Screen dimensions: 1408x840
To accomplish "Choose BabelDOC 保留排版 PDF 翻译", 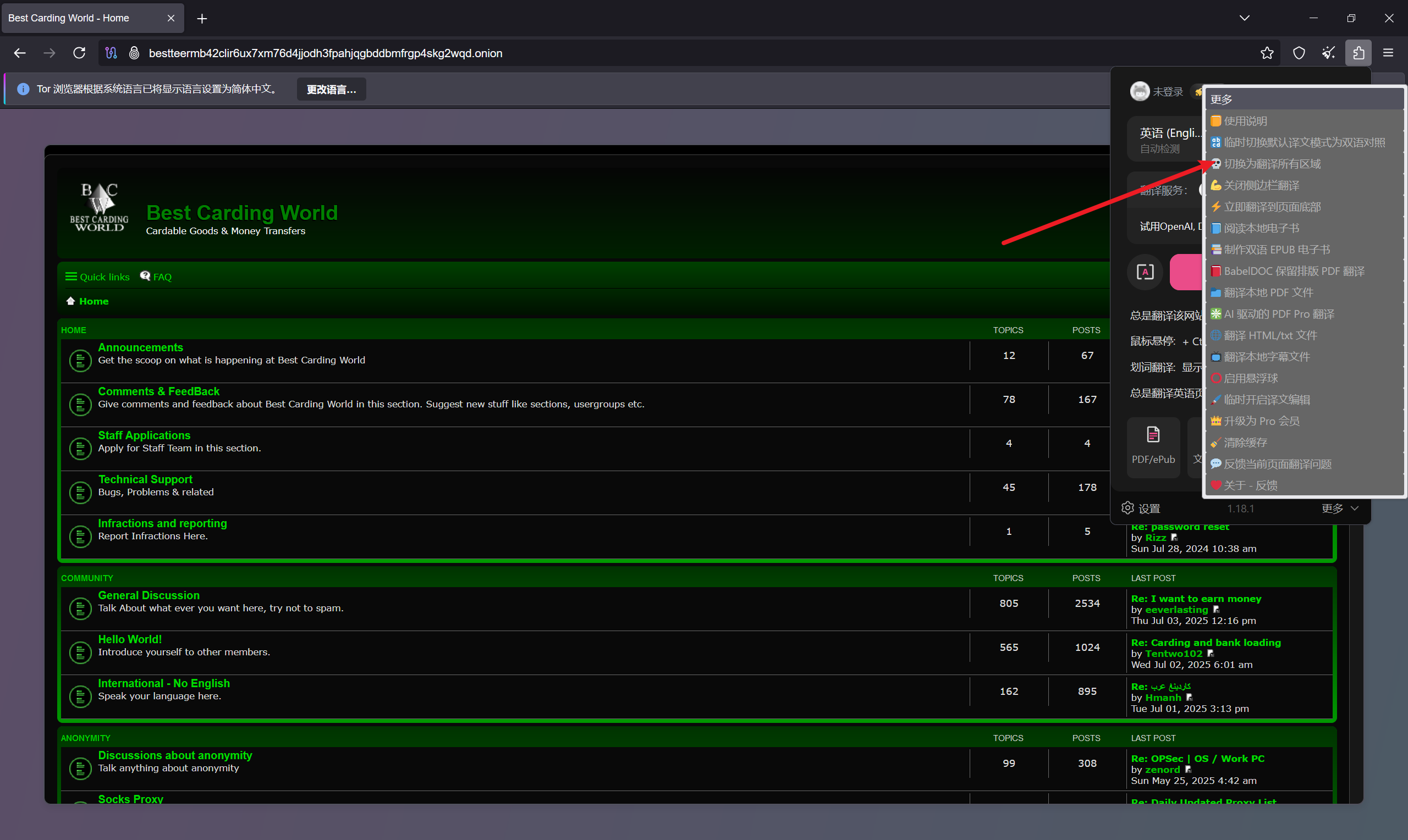I will click(x=1305, y=271).
